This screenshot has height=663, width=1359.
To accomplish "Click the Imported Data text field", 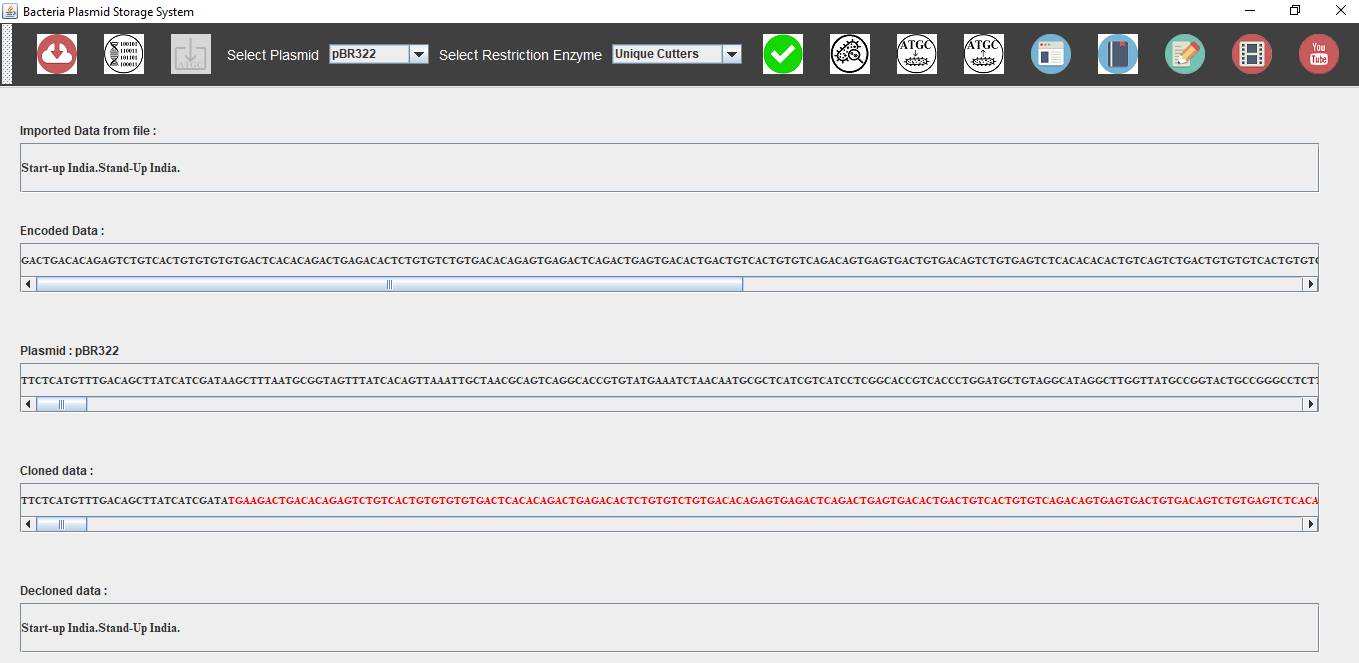I will click(669, 168).
